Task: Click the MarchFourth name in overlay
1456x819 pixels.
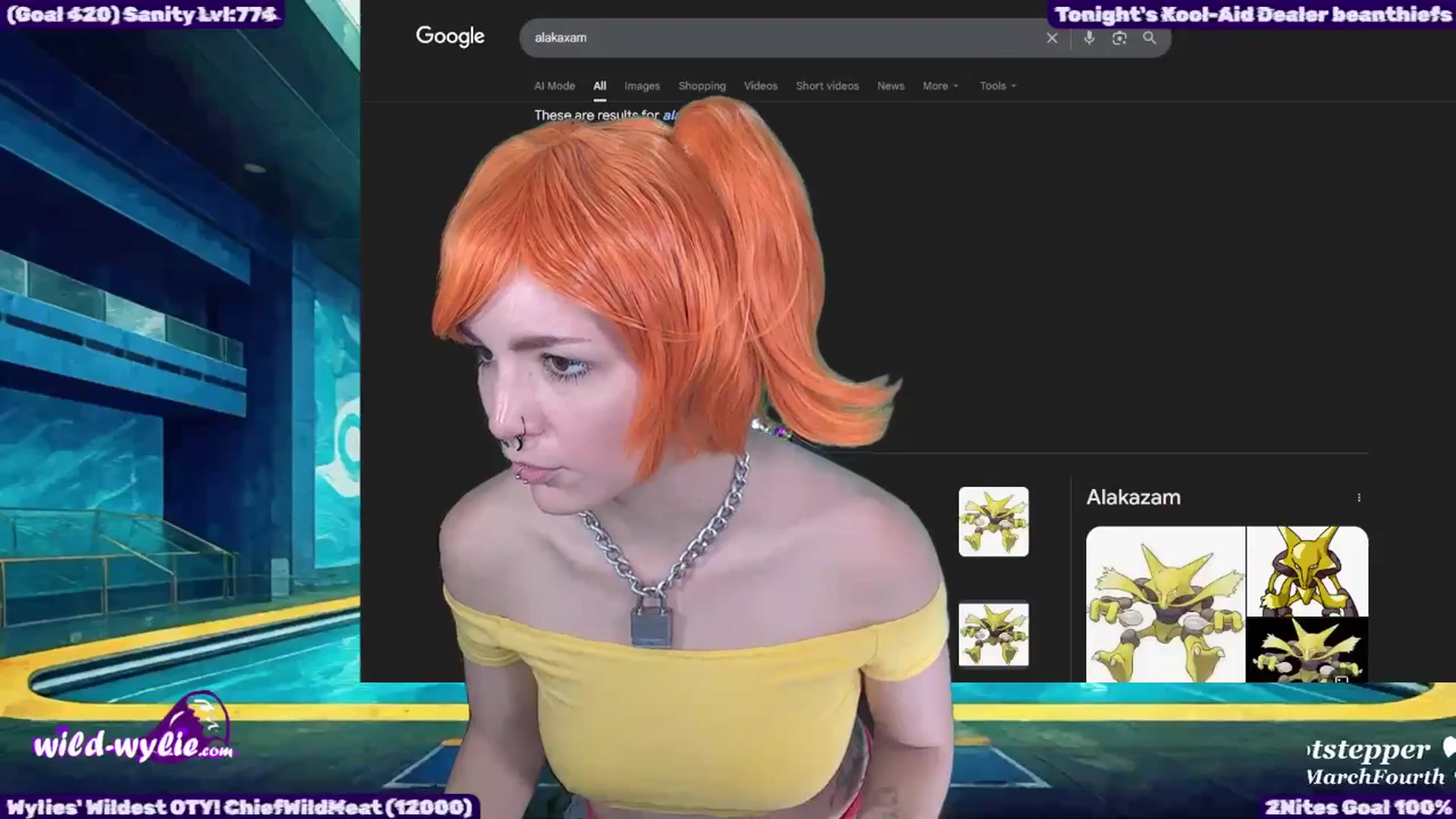Action: 1375,777
